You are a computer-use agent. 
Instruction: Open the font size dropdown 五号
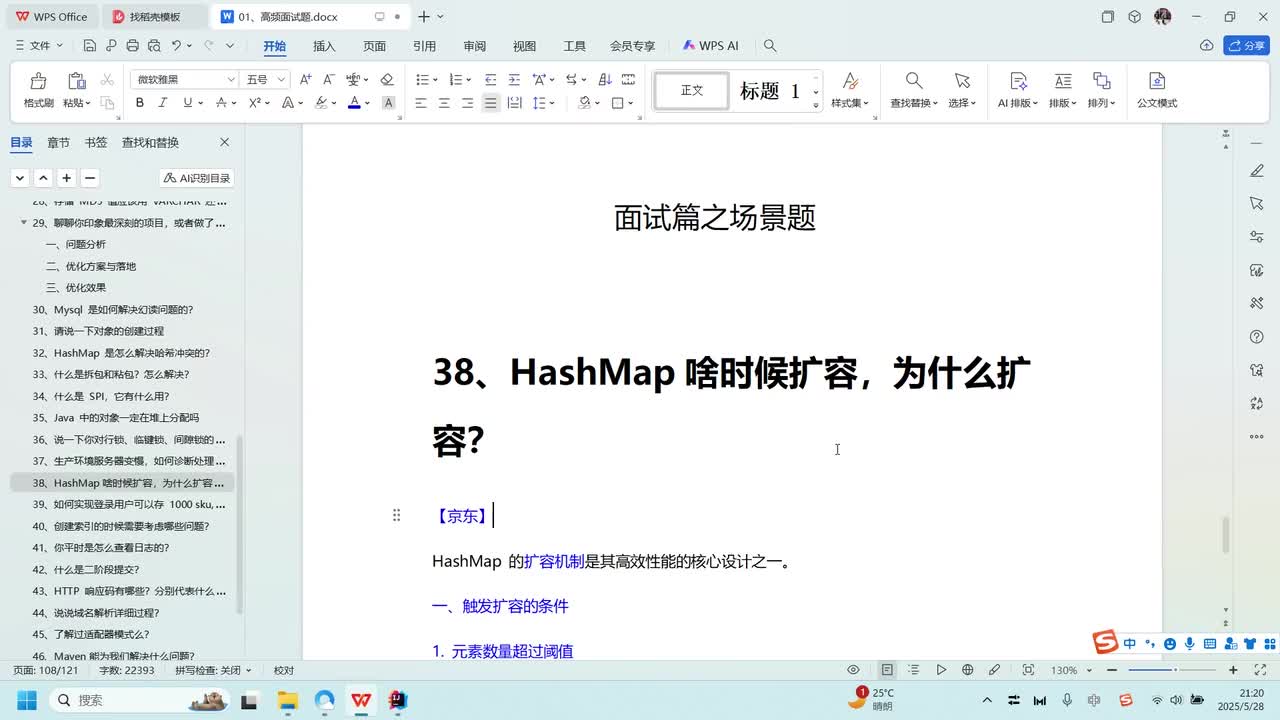[281, 79]
